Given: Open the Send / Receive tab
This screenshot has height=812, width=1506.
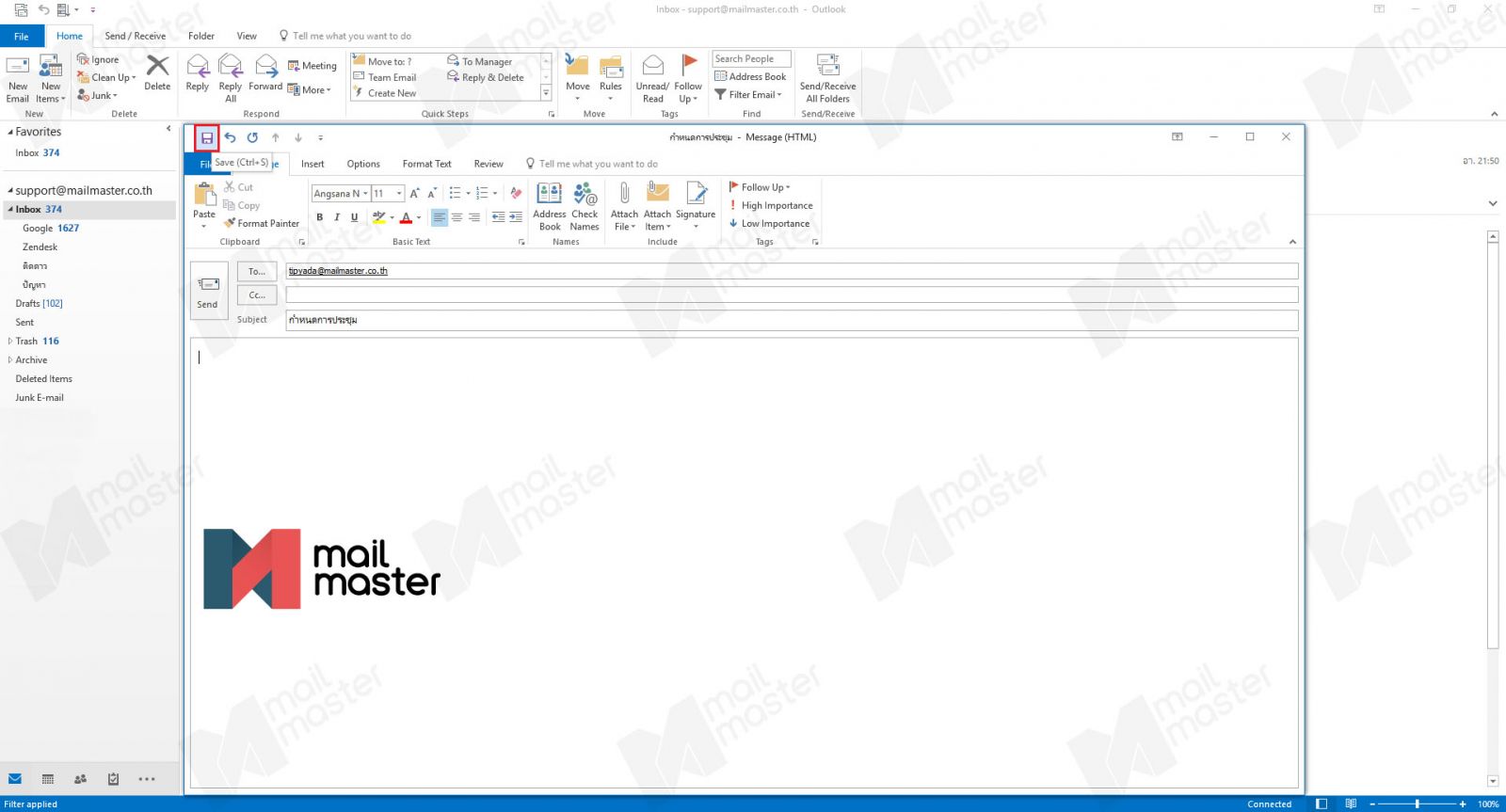Looking at the screenshot, I should coord(136,36).
